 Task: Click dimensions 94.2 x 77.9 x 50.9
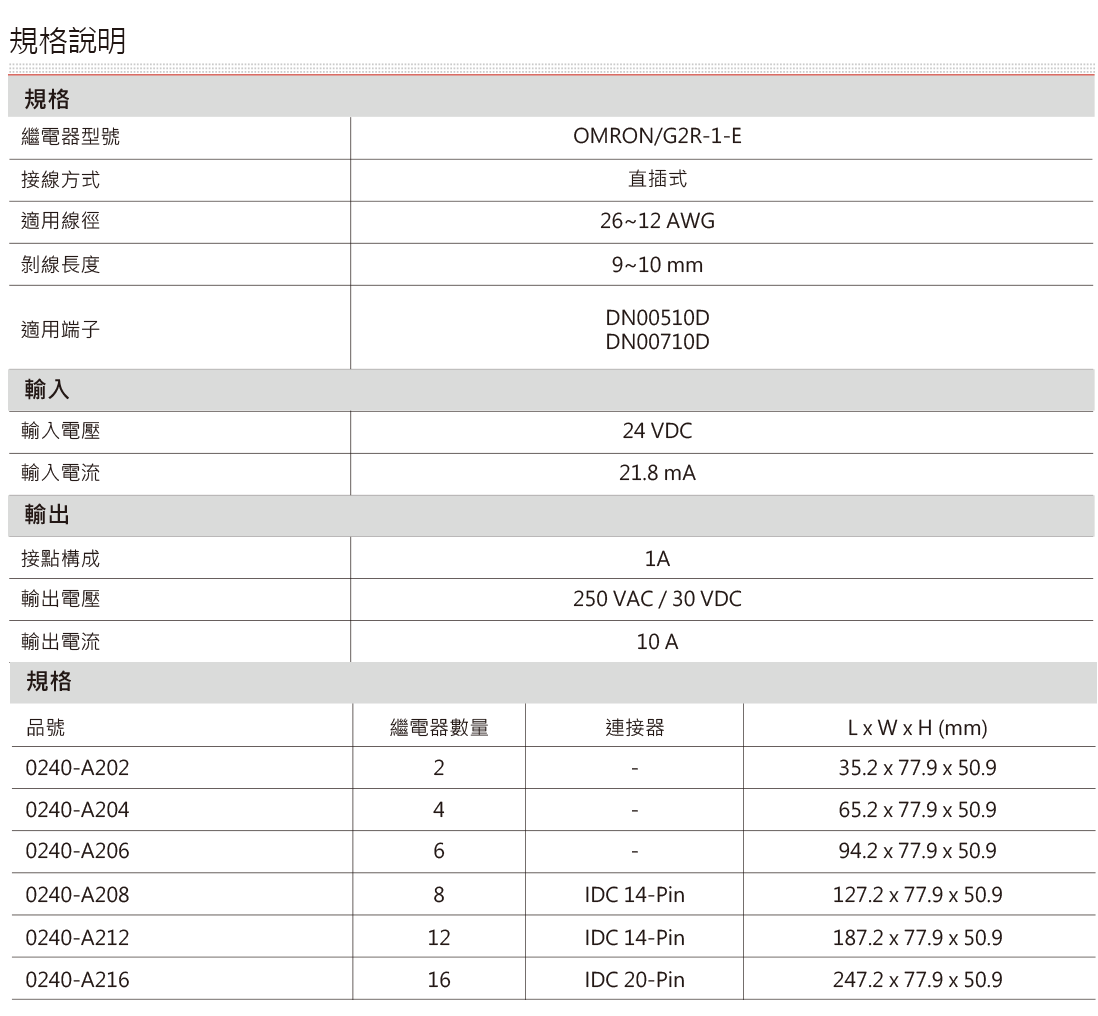(917, 851)
